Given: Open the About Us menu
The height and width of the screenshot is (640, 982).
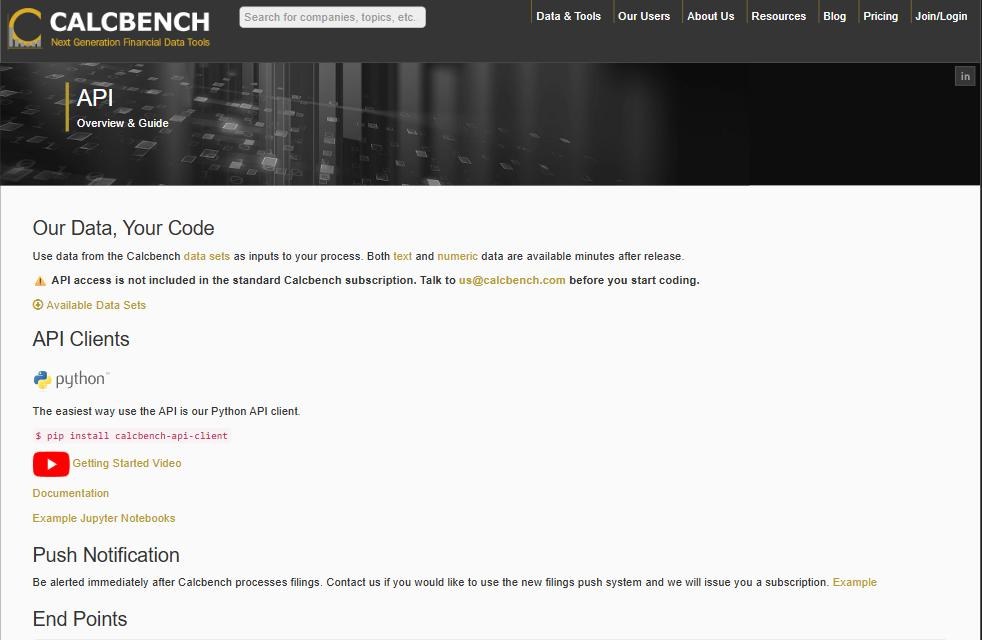Looking at the screenshot, I should (x=710, y=16).
